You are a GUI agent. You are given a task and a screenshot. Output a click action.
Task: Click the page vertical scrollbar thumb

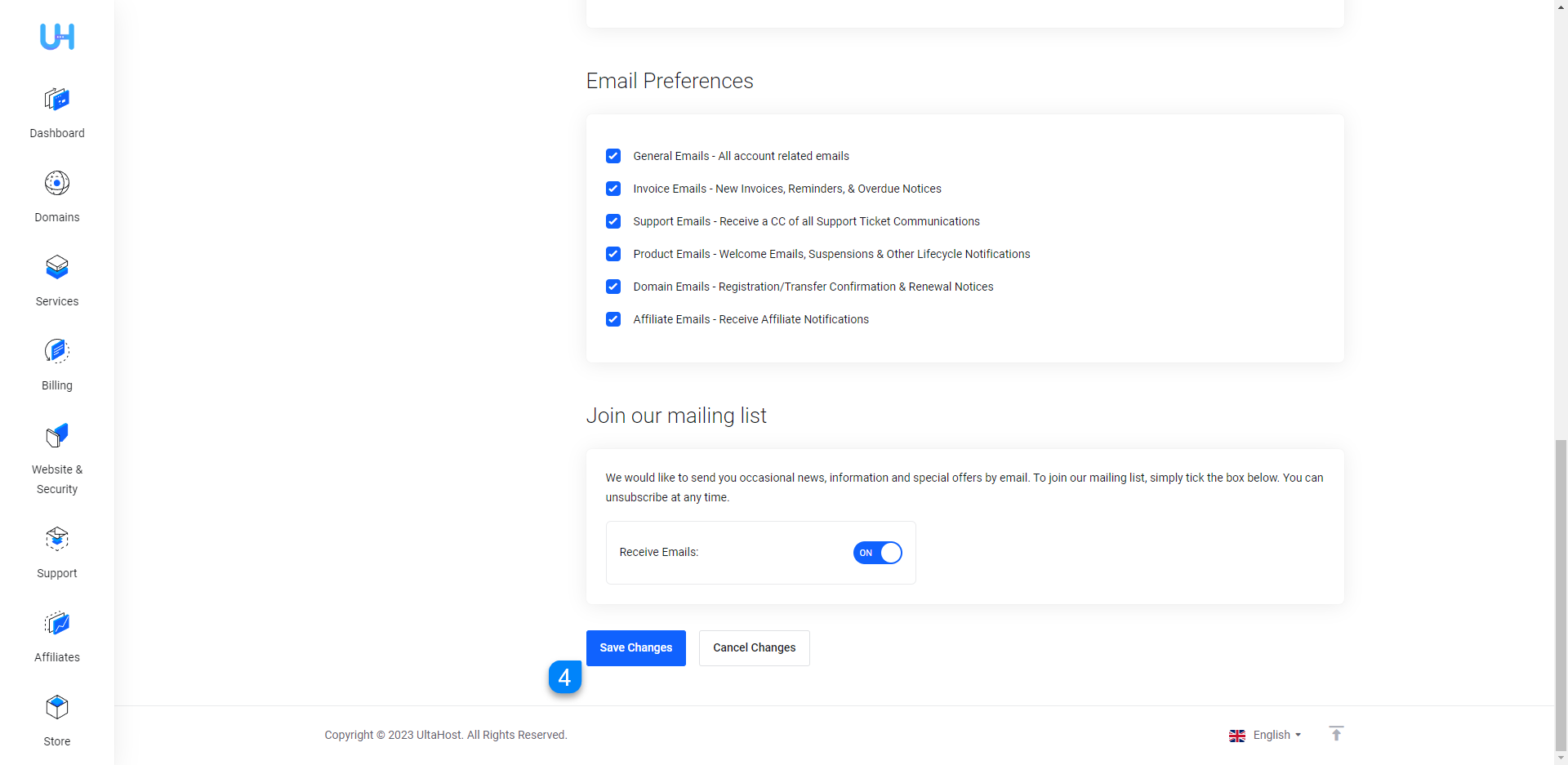click(1561, 594)
